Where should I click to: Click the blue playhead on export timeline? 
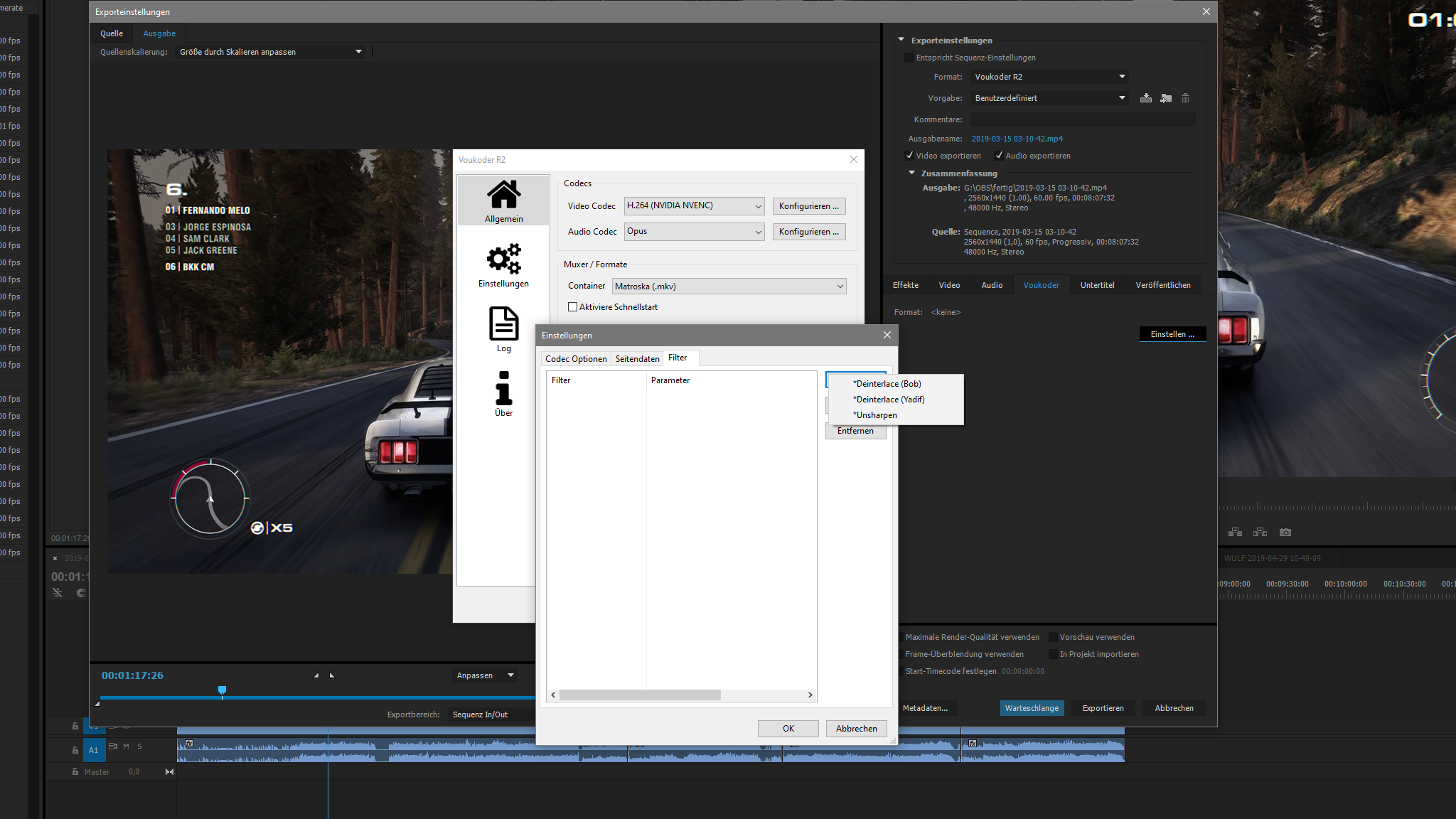coord(222,690)
